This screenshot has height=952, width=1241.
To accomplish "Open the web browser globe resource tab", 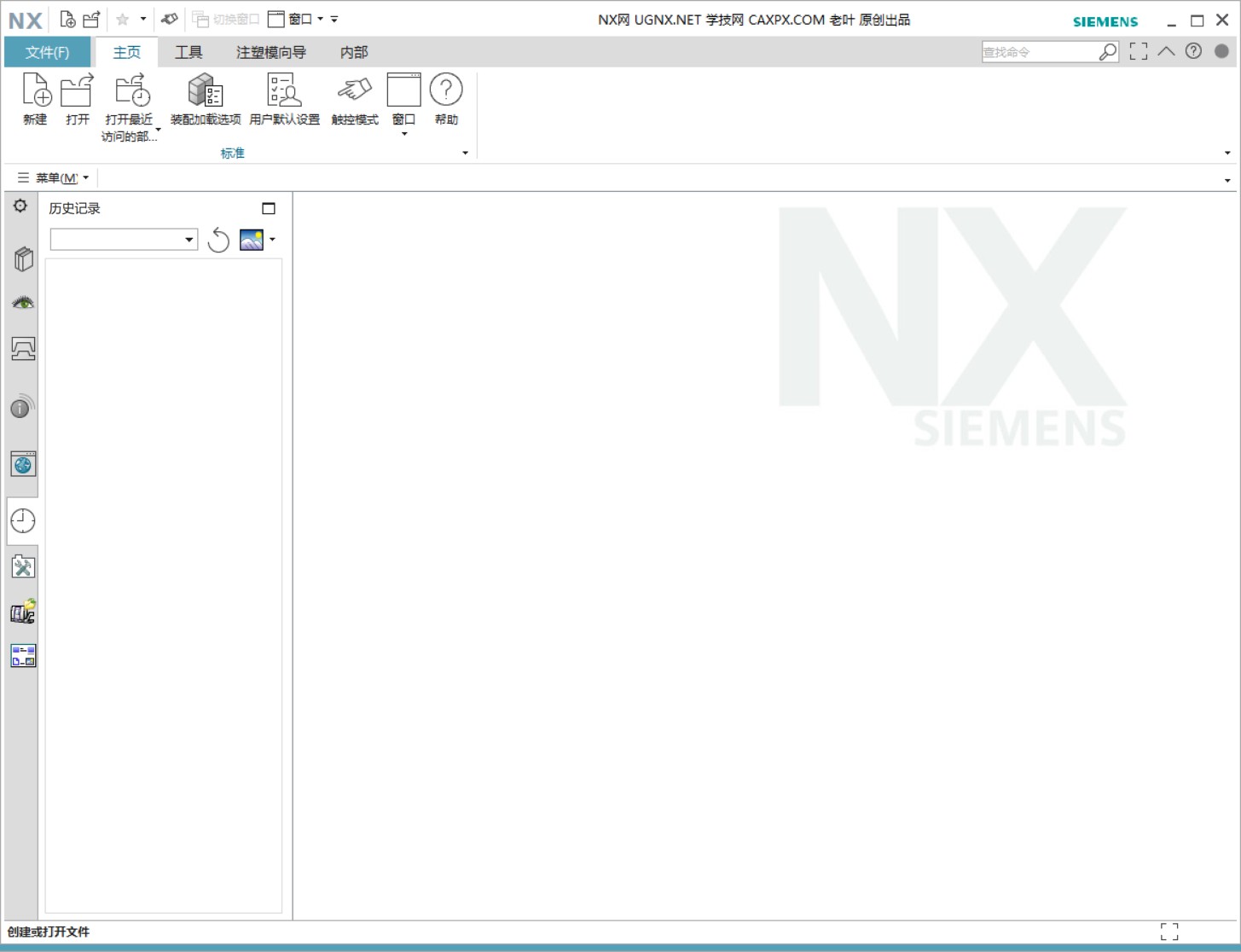I will pos(23,464).
